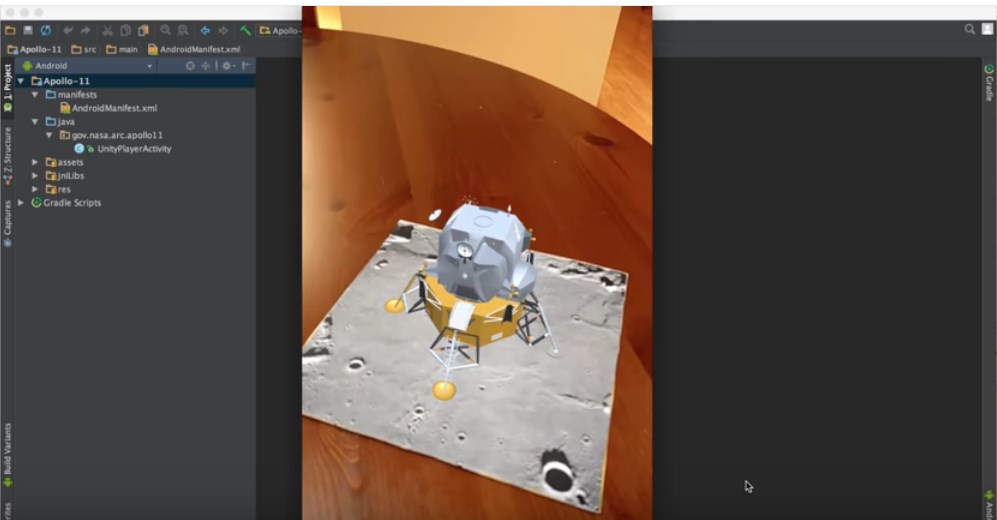This screenshot has height=520, width=997.
Task: Click the user icon at top right
Action: pos(987,29)
